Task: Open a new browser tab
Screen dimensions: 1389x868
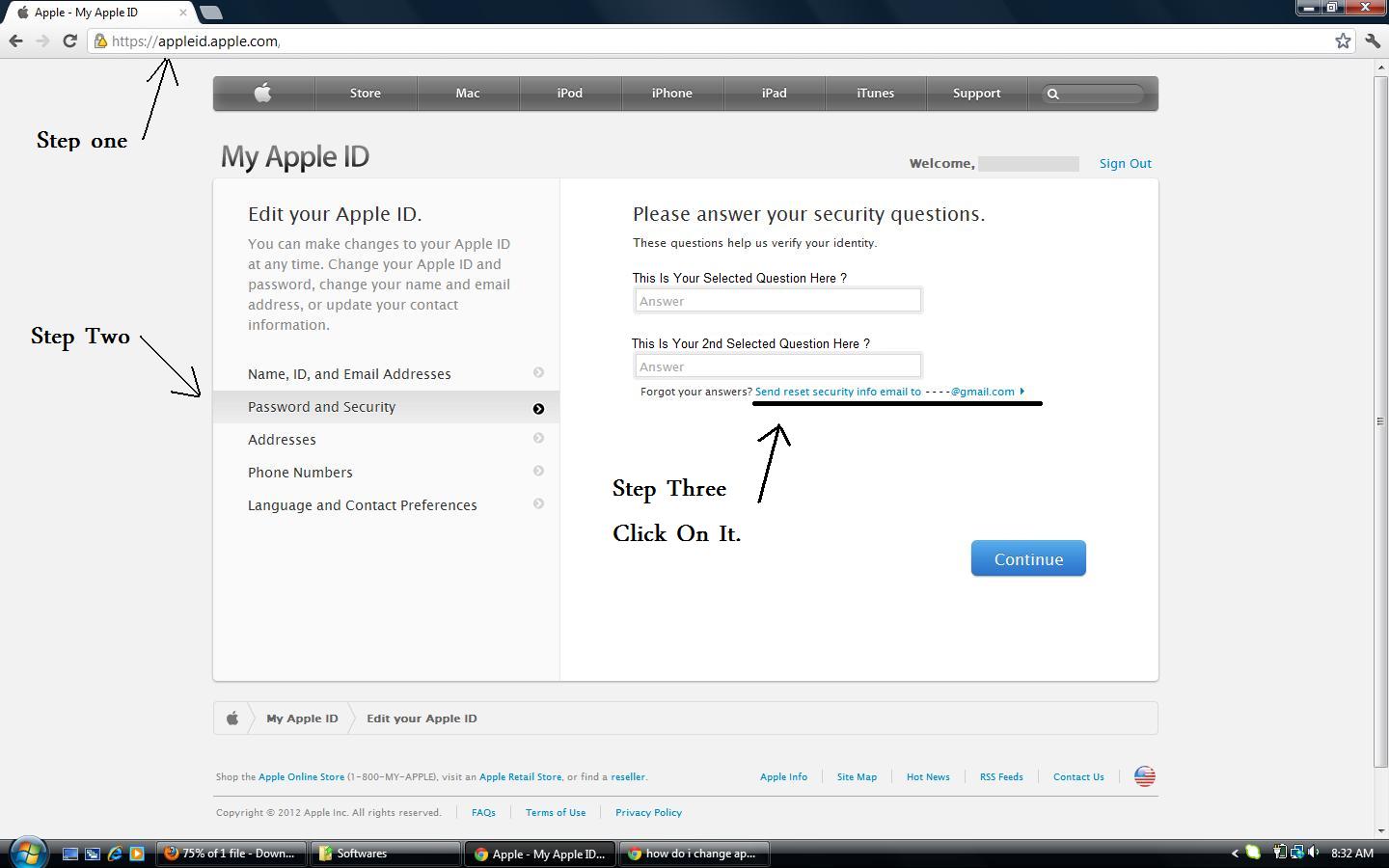Action: (210, 13)
